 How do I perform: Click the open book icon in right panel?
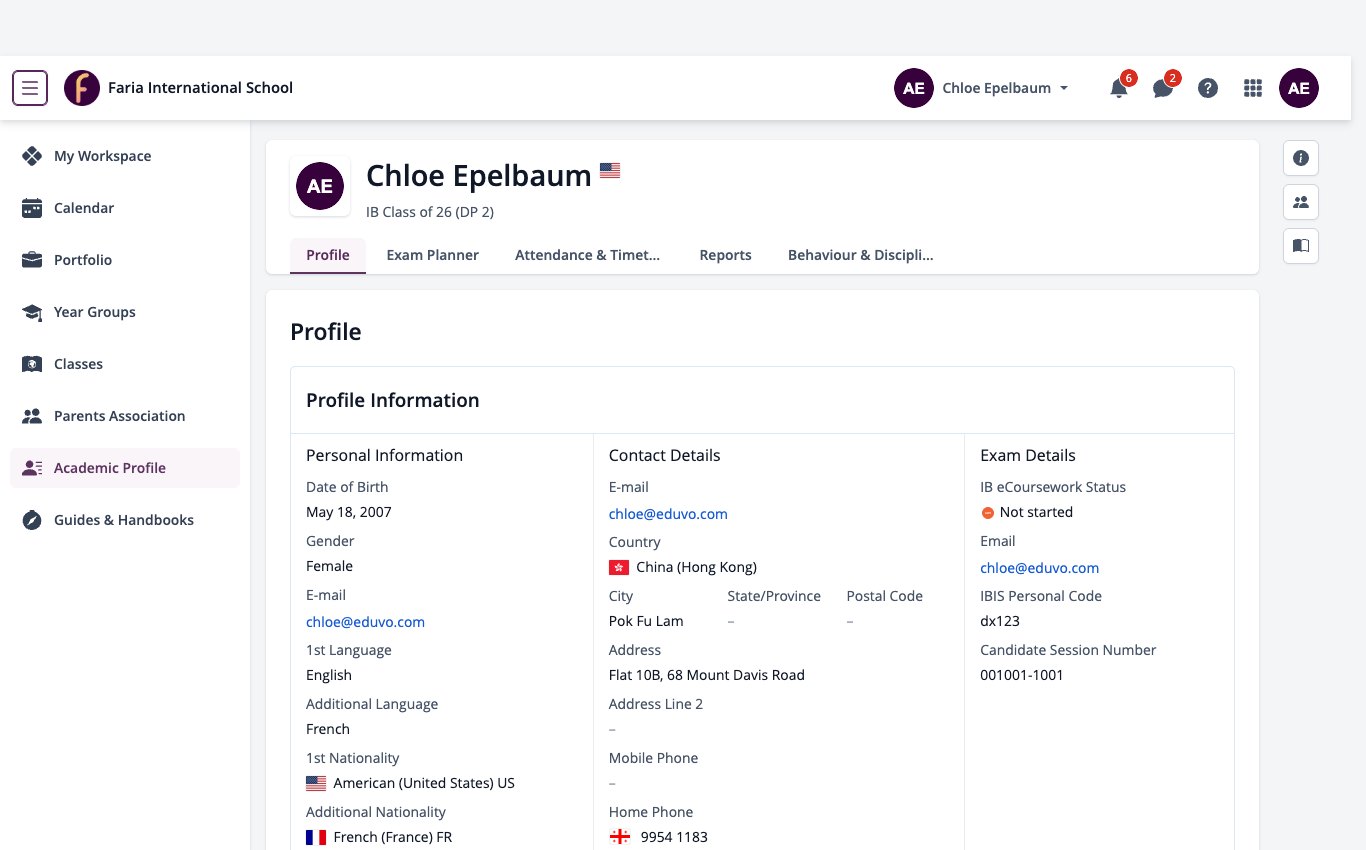click(x=1301, y=246)
